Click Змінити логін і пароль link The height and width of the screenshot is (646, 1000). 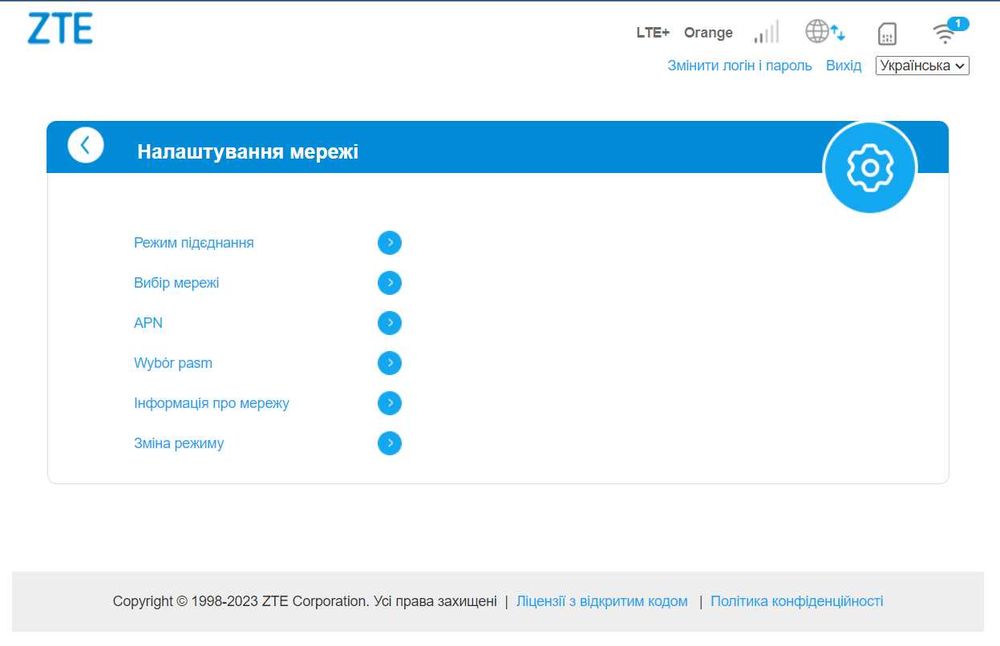point(740,66)
